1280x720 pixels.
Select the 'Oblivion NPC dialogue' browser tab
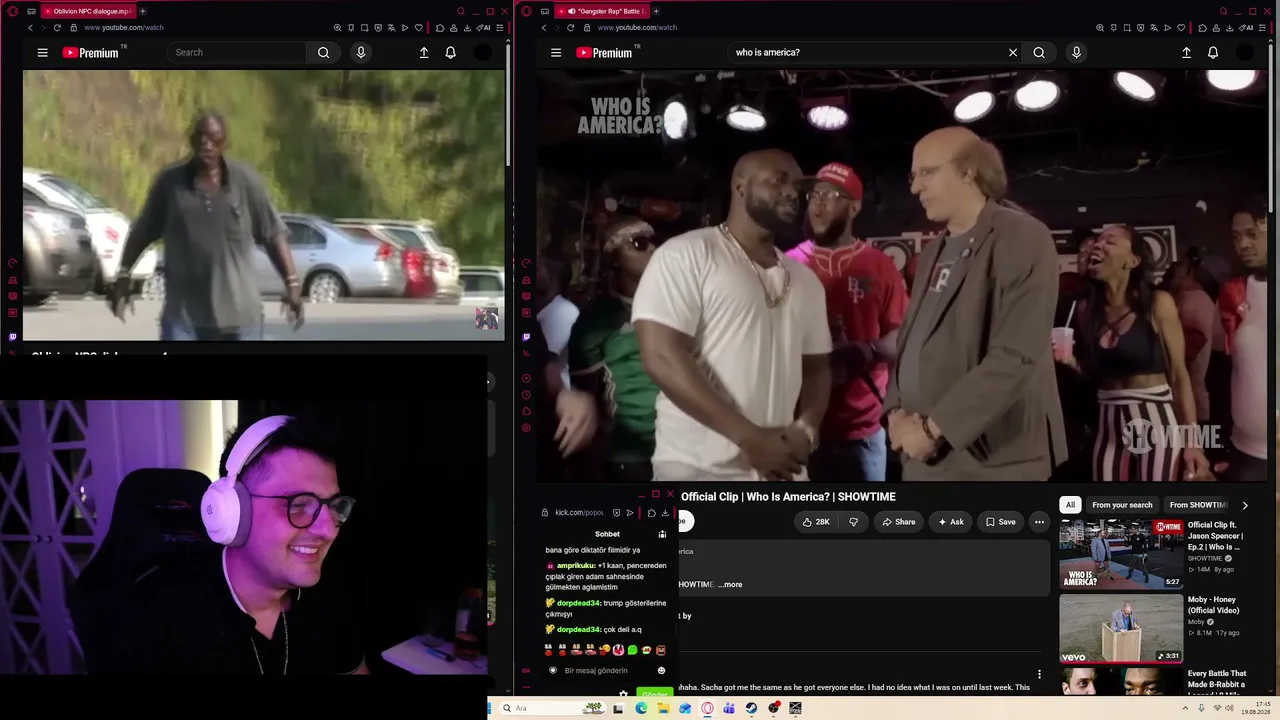(x=88, y=11)
